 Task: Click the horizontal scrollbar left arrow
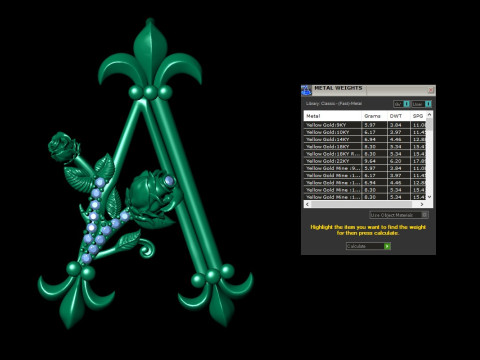307,204
